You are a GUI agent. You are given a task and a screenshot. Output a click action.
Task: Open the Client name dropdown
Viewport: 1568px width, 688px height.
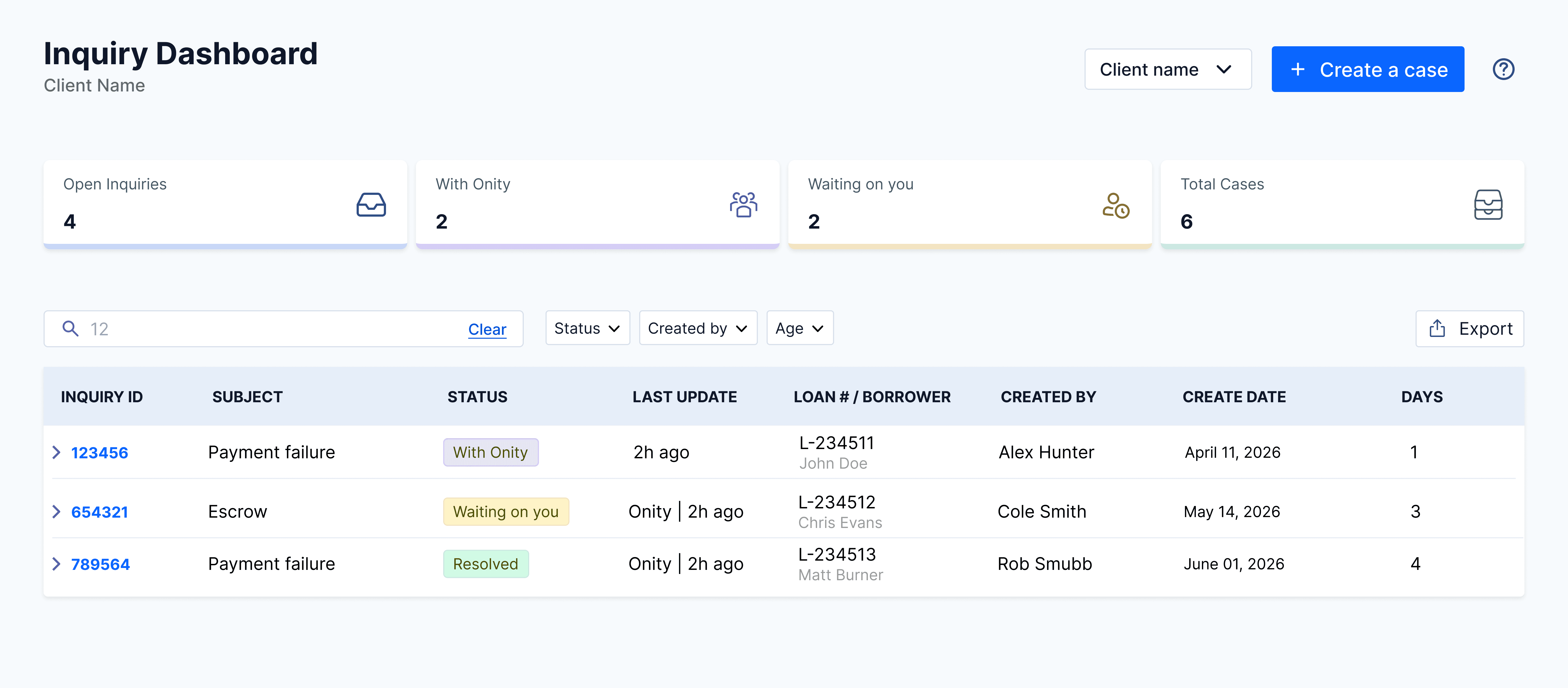pyautogui.click(x=1168, y=69)
